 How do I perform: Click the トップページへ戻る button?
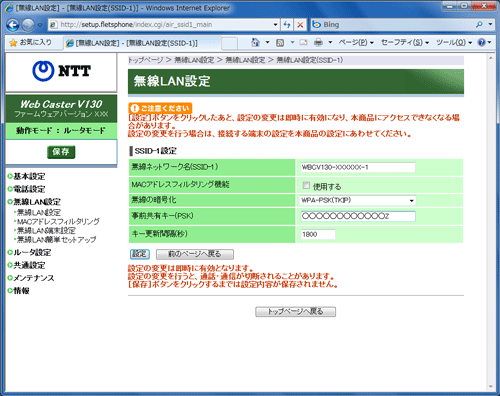[295, 312]
